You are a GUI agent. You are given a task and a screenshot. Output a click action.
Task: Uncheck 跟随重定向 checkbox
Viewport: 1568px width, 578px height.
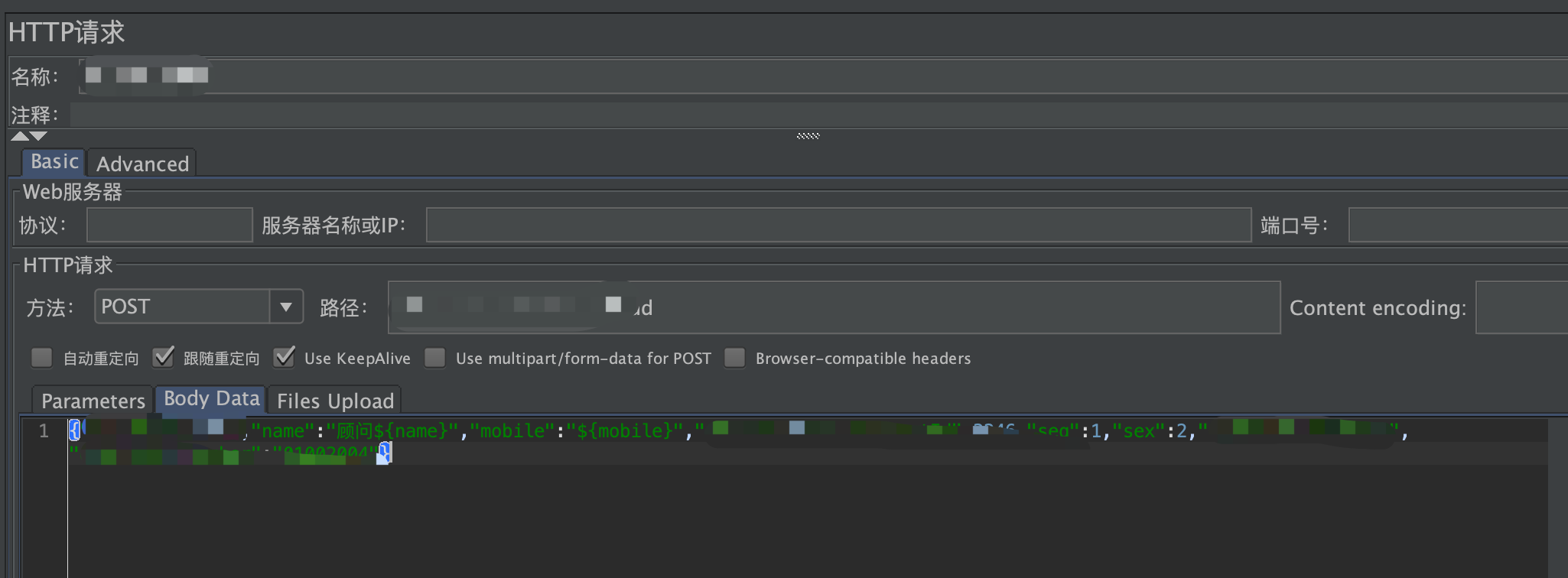(x=163, y=358)
